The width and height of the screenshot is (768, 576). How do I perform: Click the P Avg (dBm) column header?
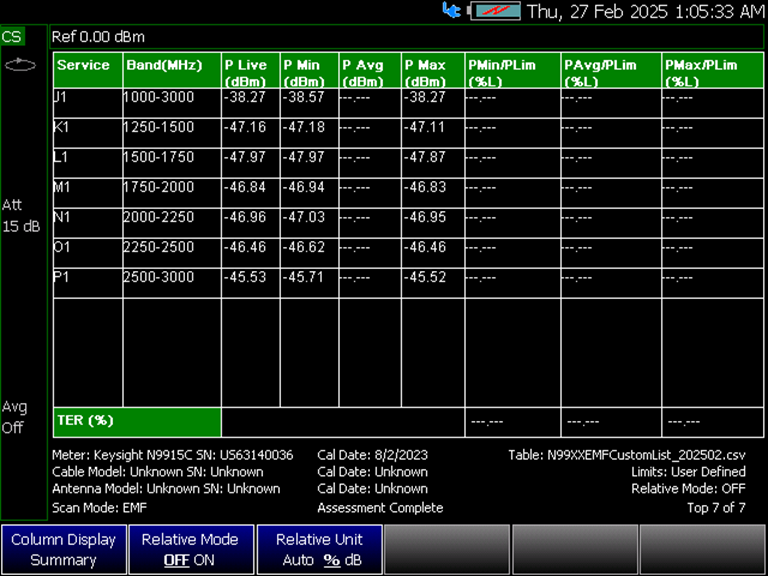tap(370, 71)
